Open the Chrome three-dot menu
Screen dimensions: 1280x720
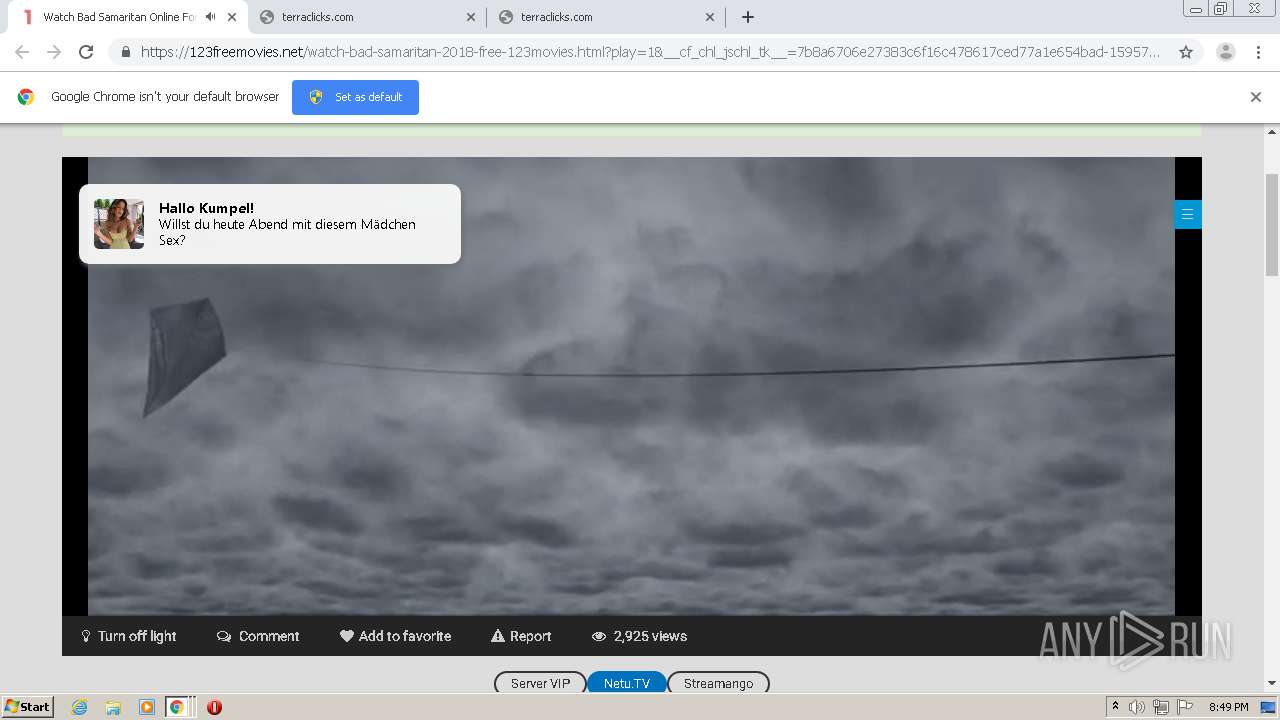(x=1257, y=52)
